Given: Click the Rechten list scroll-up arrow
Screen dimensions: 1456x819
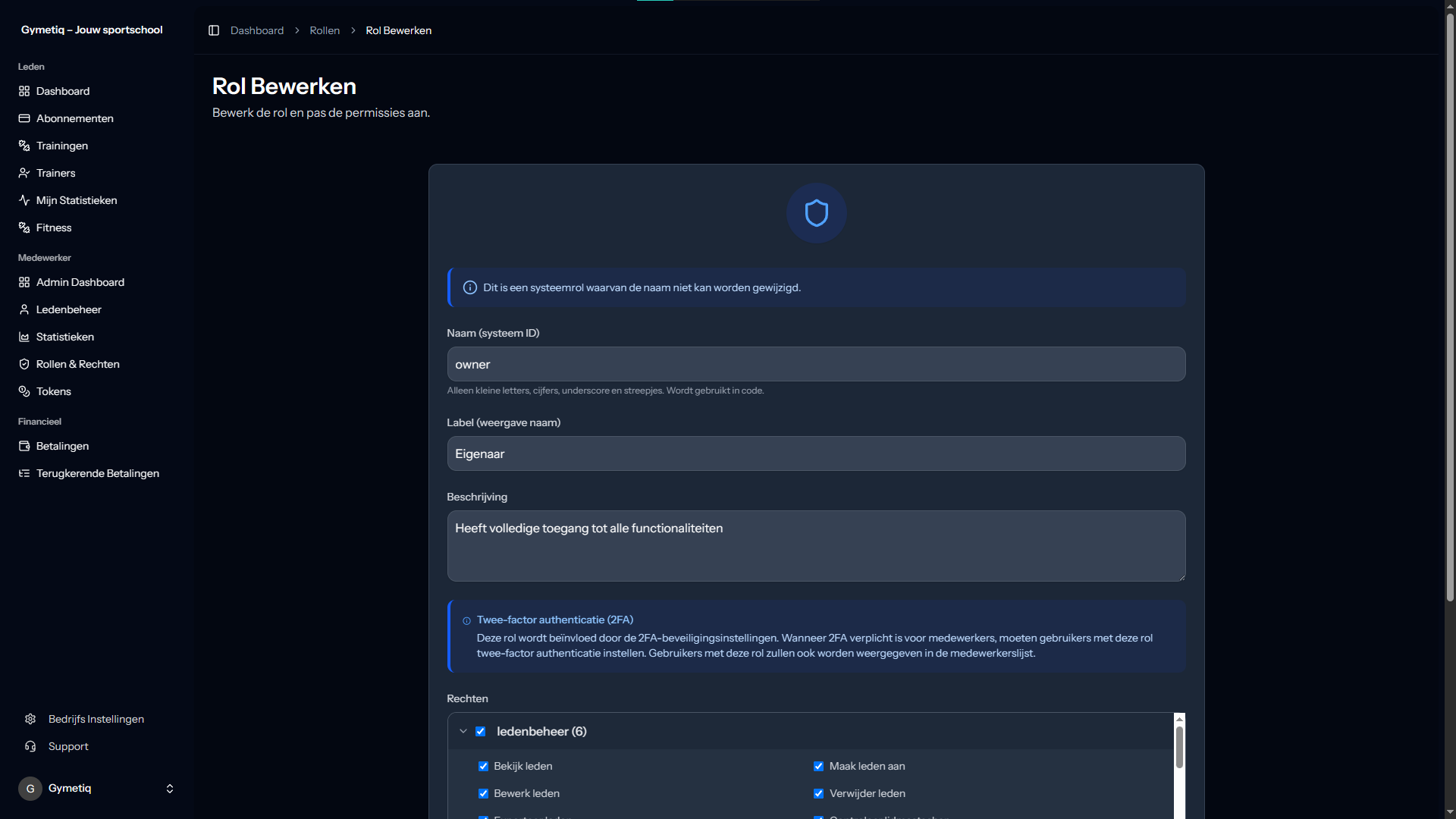Looking at the screenshot, I should click(1179, 719).
